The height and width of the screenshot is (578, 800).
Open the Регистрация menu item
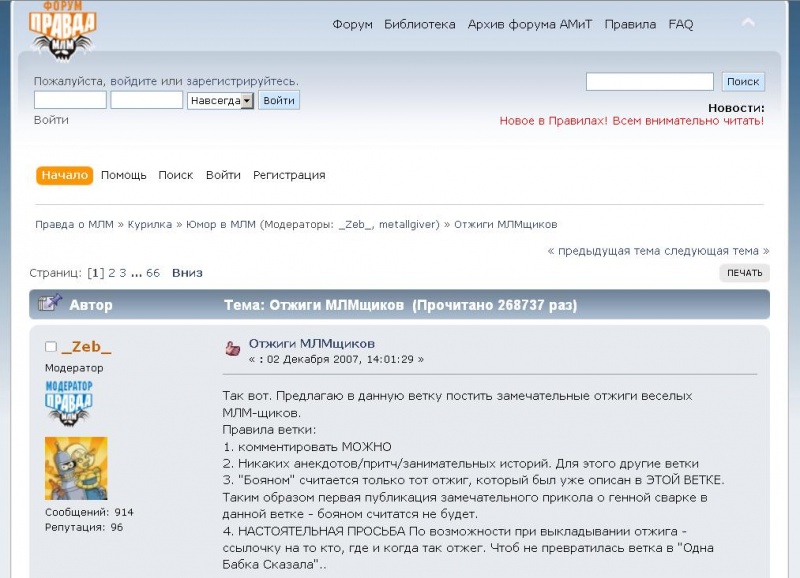coord(289,175)
